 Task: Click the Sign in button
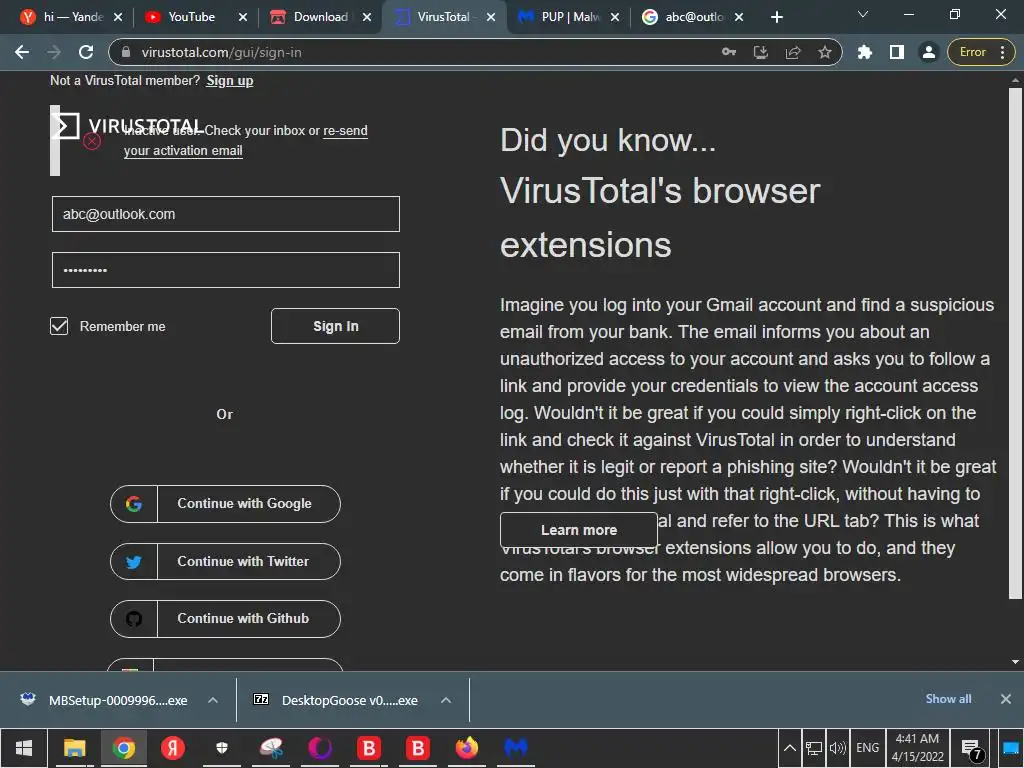(x=335, y=326)
